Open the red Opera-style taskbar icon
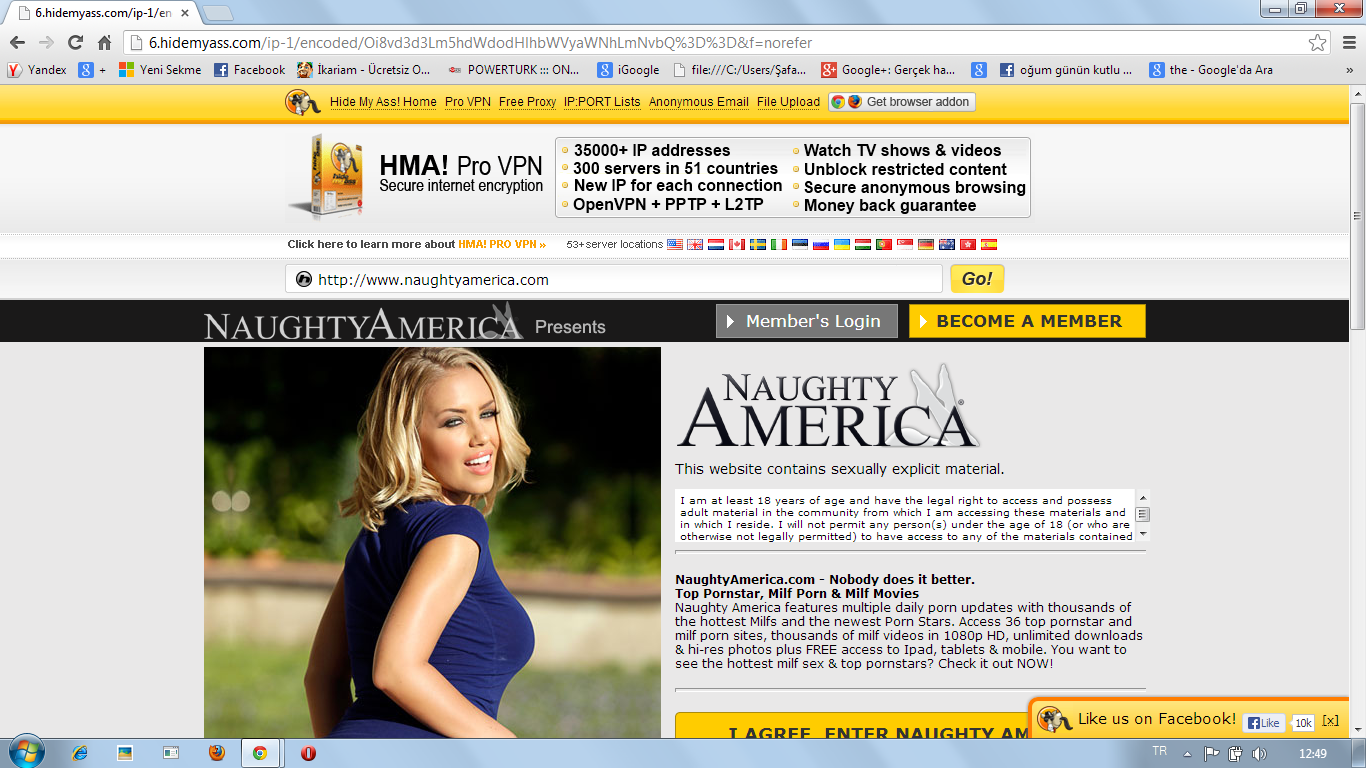The image size is (1366, 768). [309, 753]
